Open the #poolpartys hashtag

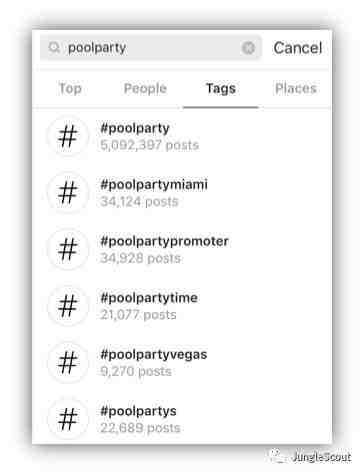(x=182, y=419)
